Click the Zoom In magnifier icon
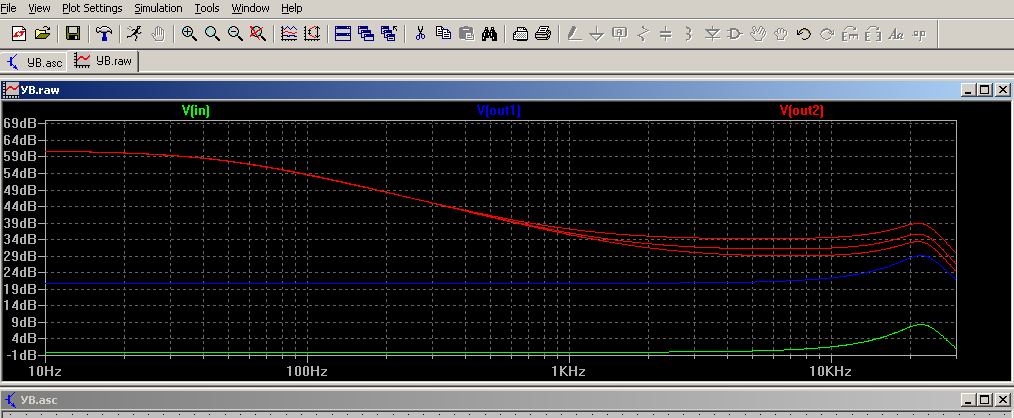Screen dimensions: 1014x418 (x=189, y=34)
